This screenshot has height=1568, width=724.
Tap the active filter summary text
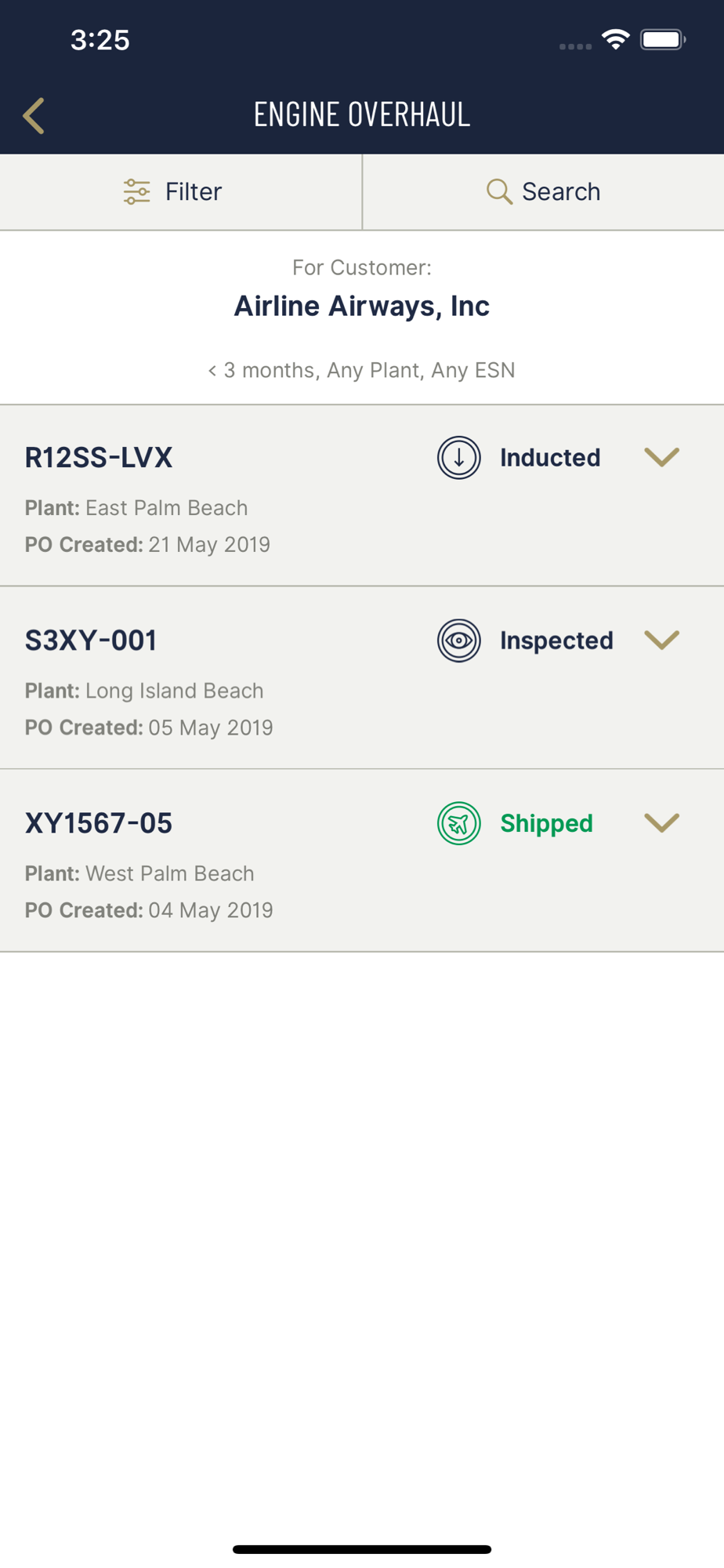tap(361, 370)
